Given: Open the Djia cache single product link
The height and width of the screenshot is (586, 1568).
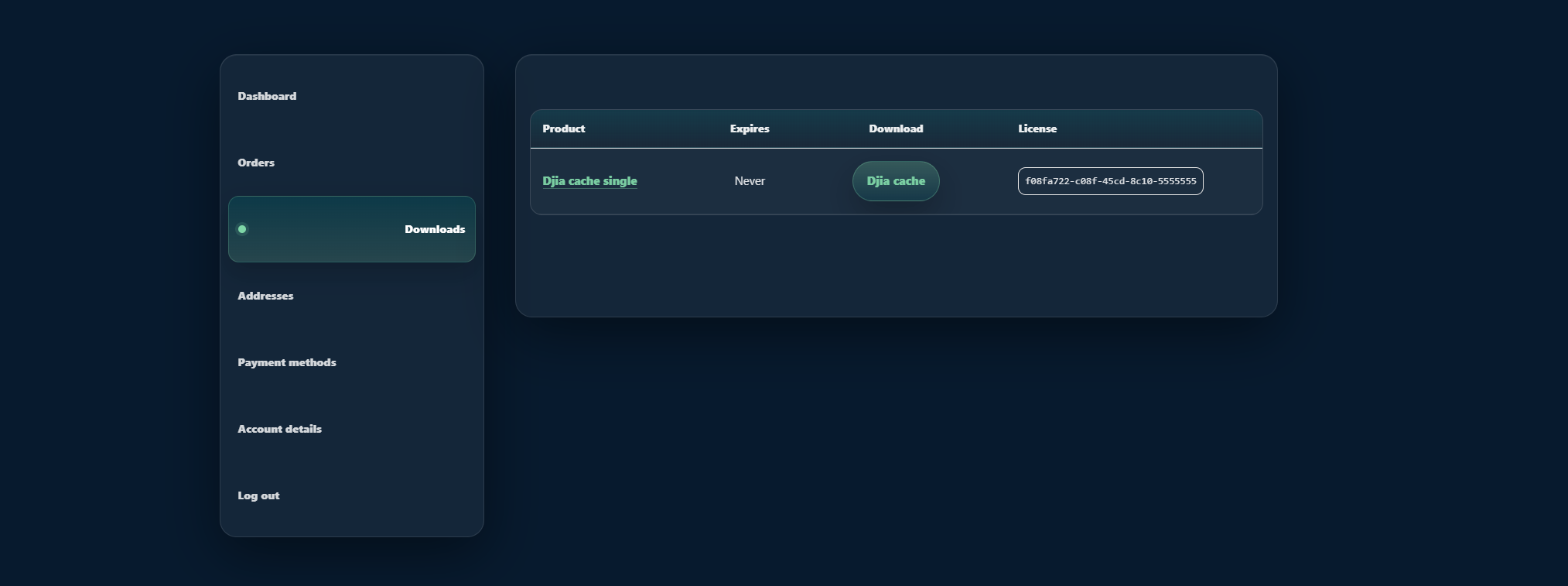Looking at the screenshot, I should pyautogui.click(x=589, y=181).
